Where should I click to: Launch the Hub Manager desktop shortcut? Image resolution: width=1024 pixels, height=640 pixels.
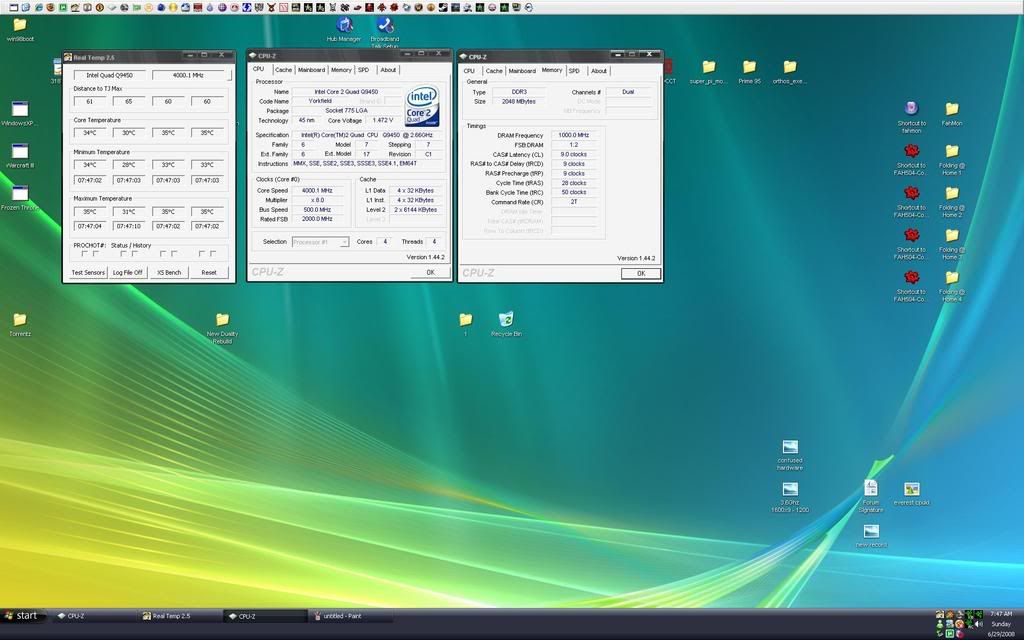[344, 29]
